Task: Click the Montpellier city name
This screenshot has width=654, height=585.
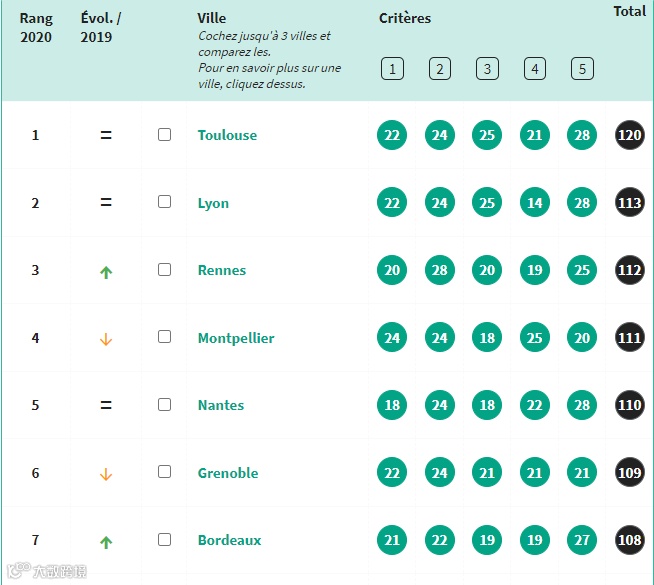Action: [x=236, y=338]
